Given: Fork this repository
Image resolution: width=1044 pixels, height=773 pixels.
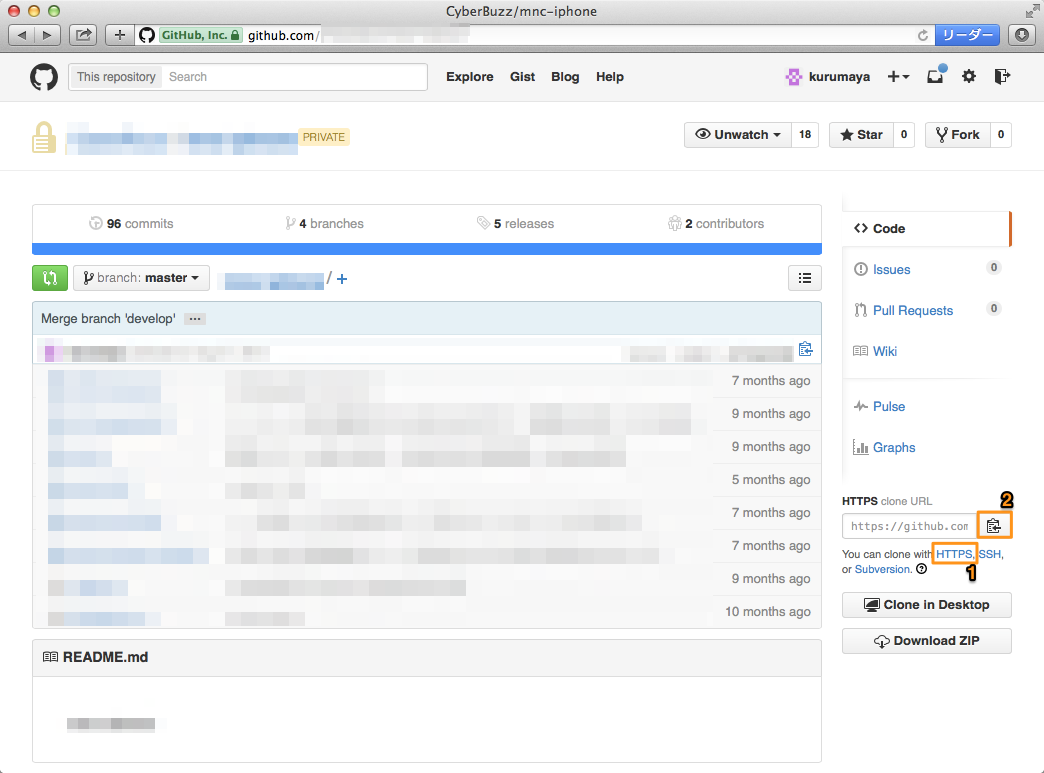Looking at the screenshot, I should click(x=957, y=134).
